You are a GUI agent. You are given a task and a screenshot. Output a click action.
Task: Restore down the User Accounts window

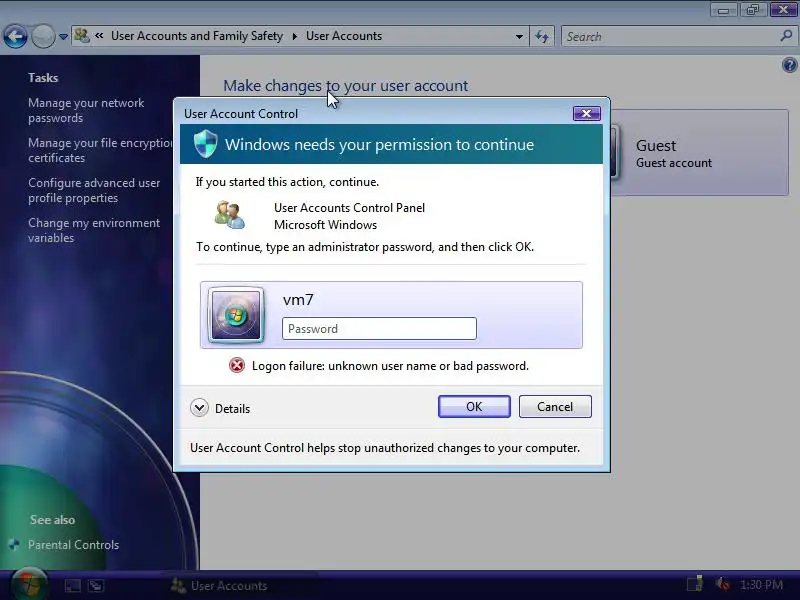pyautogui.click(x=753, y=9)
